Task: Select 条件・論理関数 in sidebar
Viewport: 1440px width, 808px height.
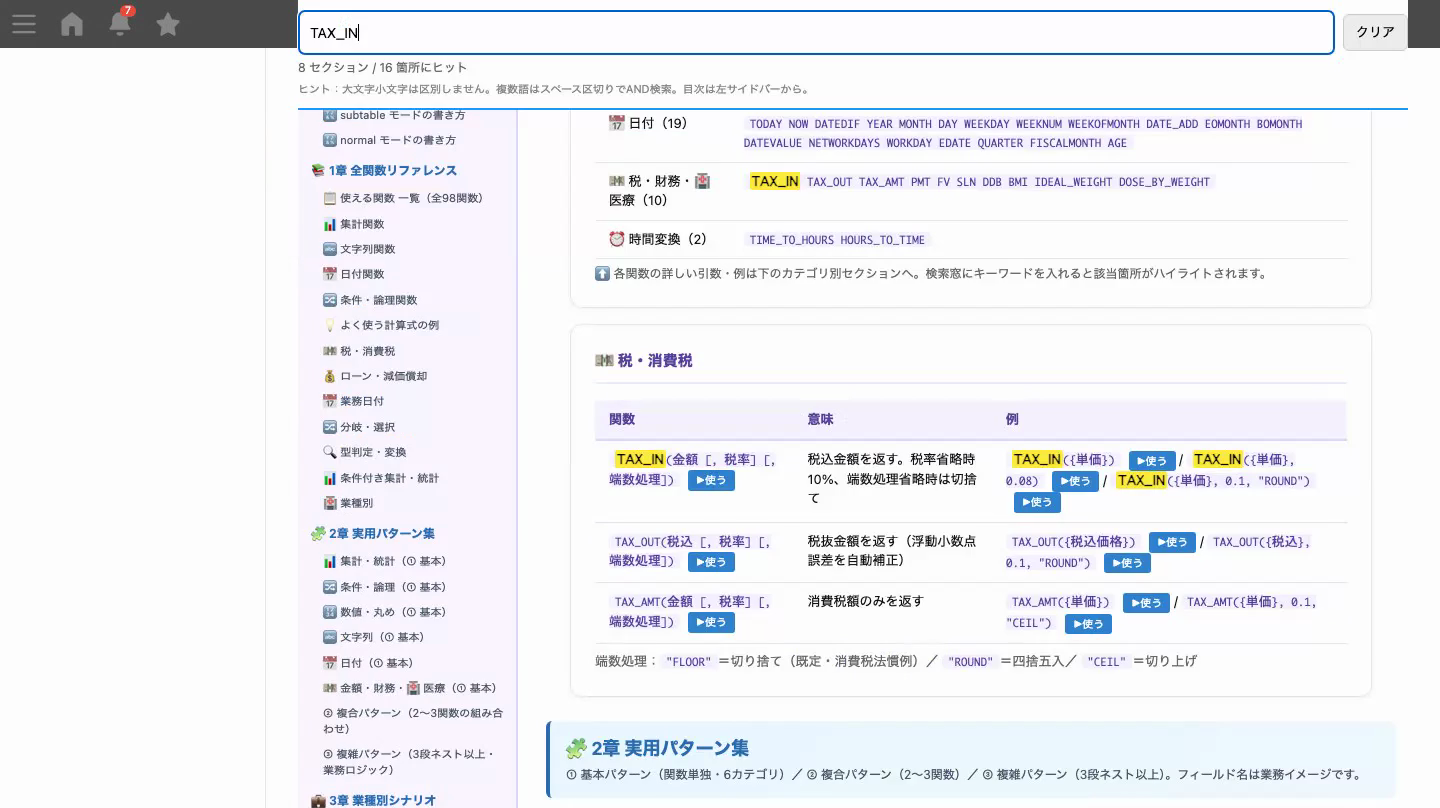Action: point(370,300)
